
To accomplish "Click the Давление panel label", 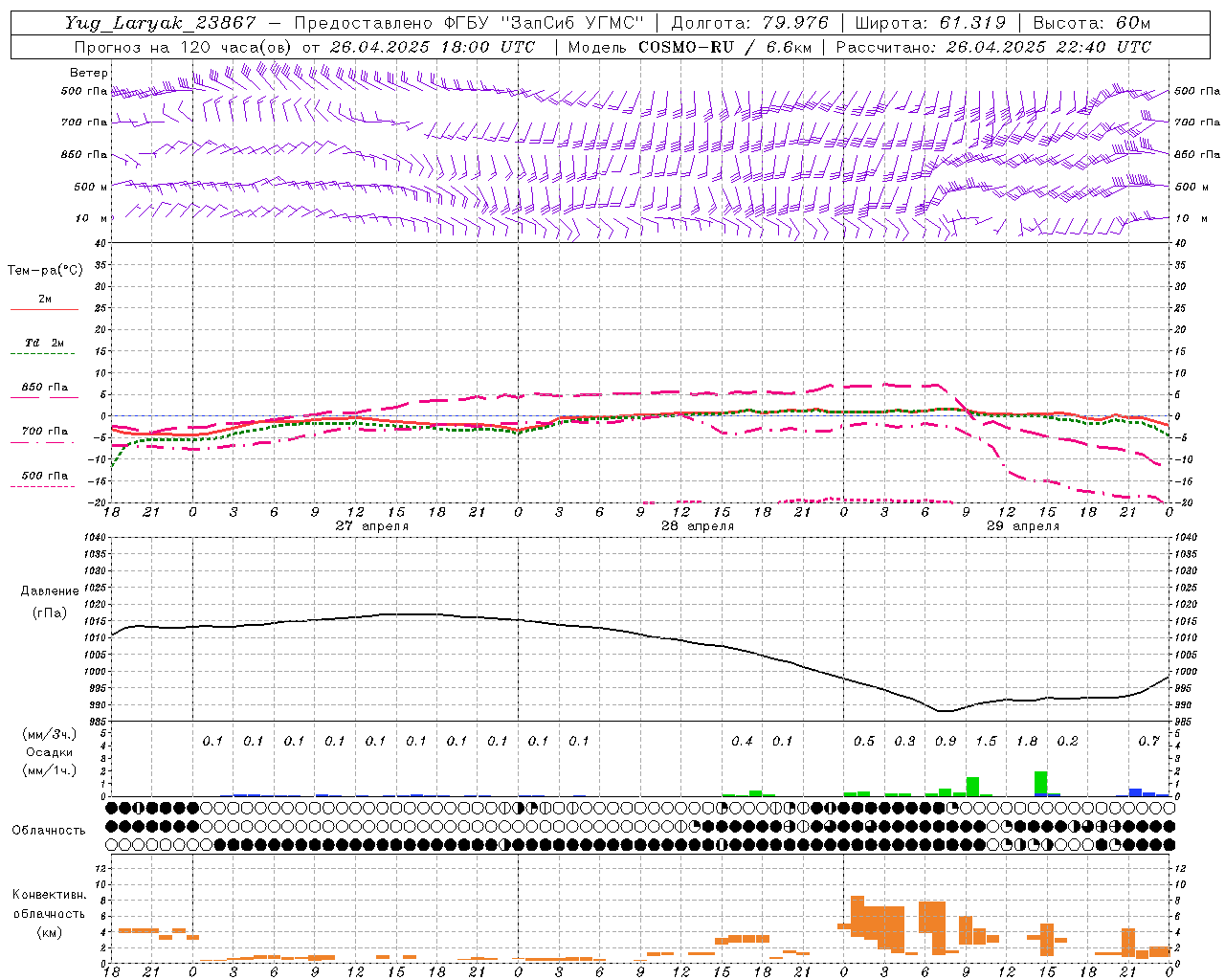I will [x=50, y=591].
